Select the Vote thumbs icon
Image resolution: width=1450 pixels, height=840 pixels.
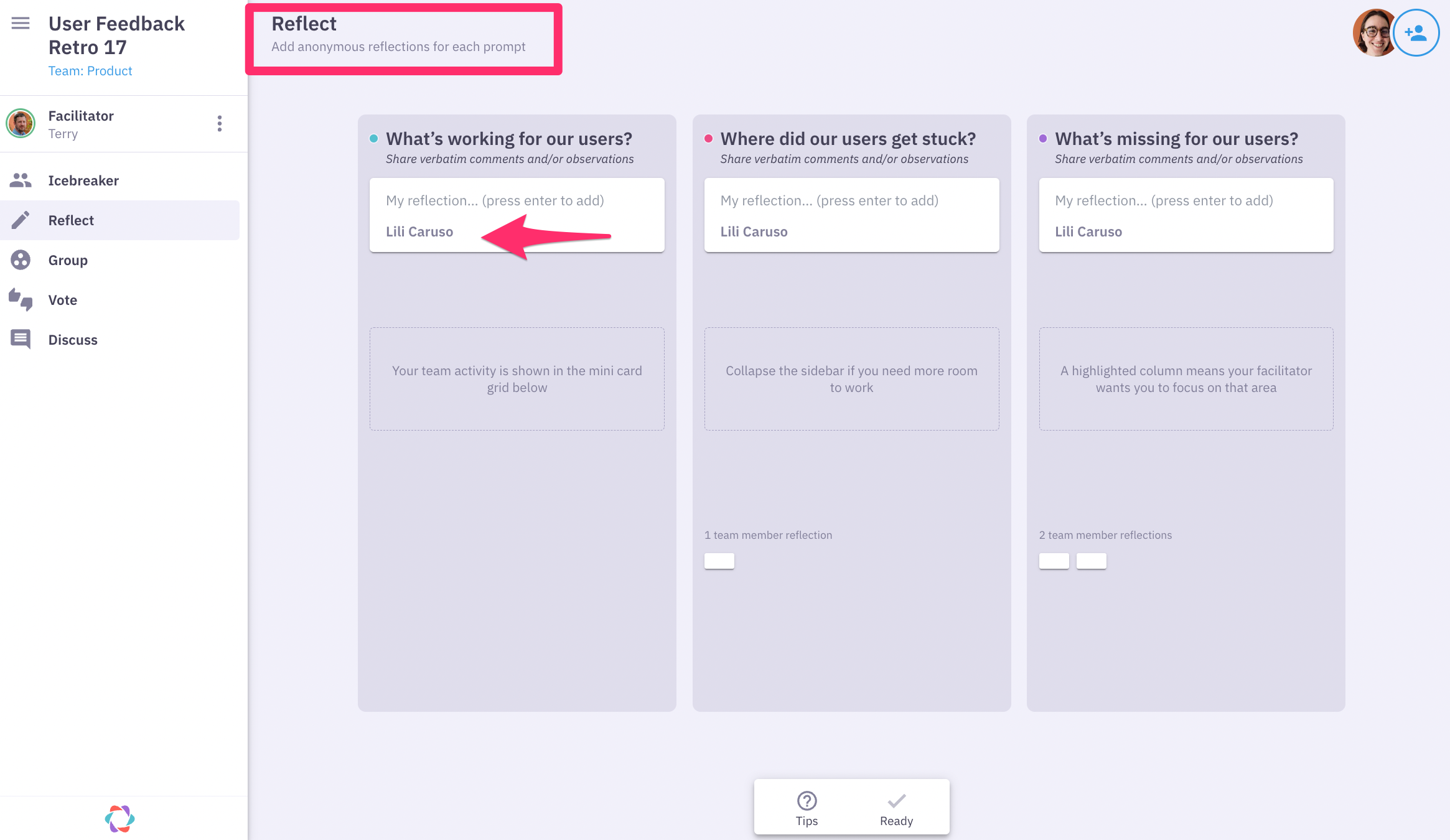tap(21, 299)
